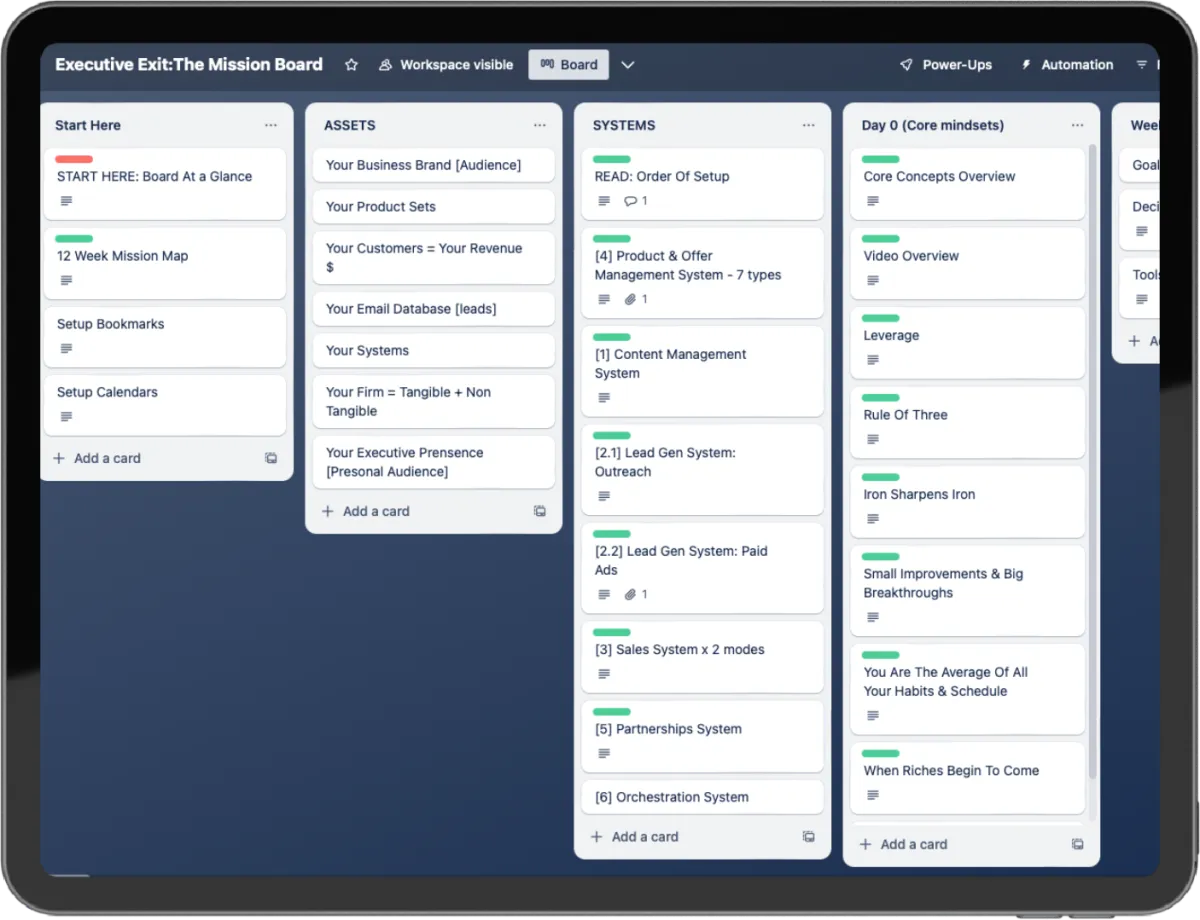Open Workspace visible privacy setting
Screen dimensions: 1200x920
click(x=445, y=65)
